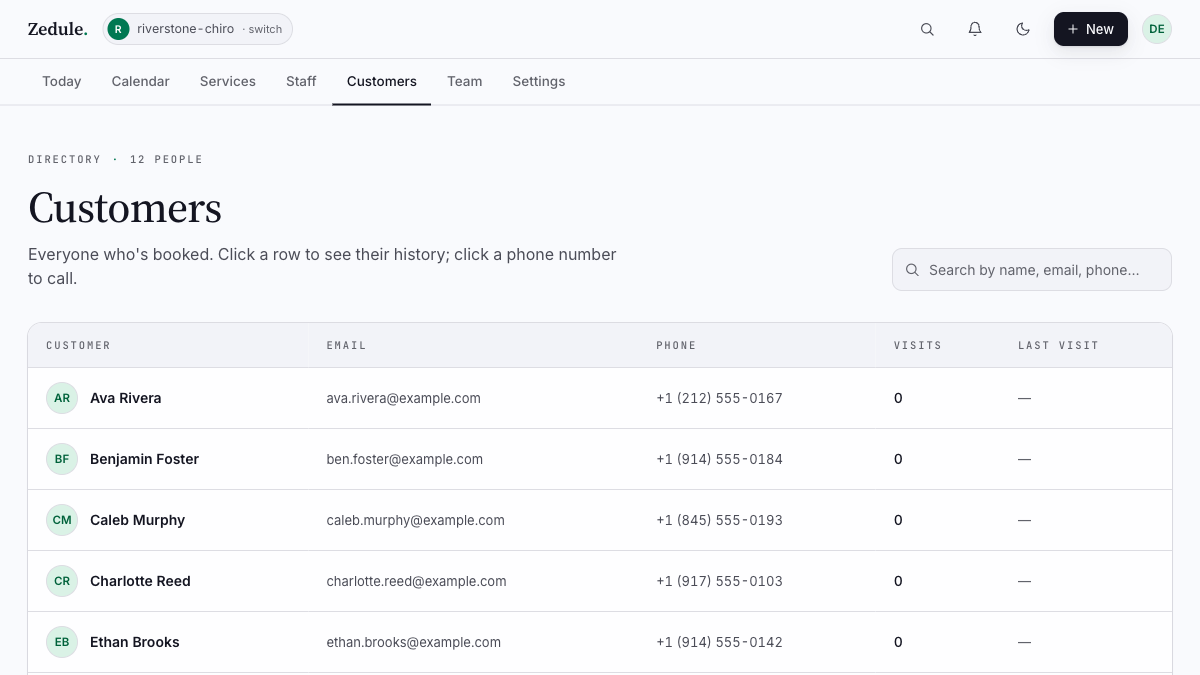Click the New button

coord(1091,29)
